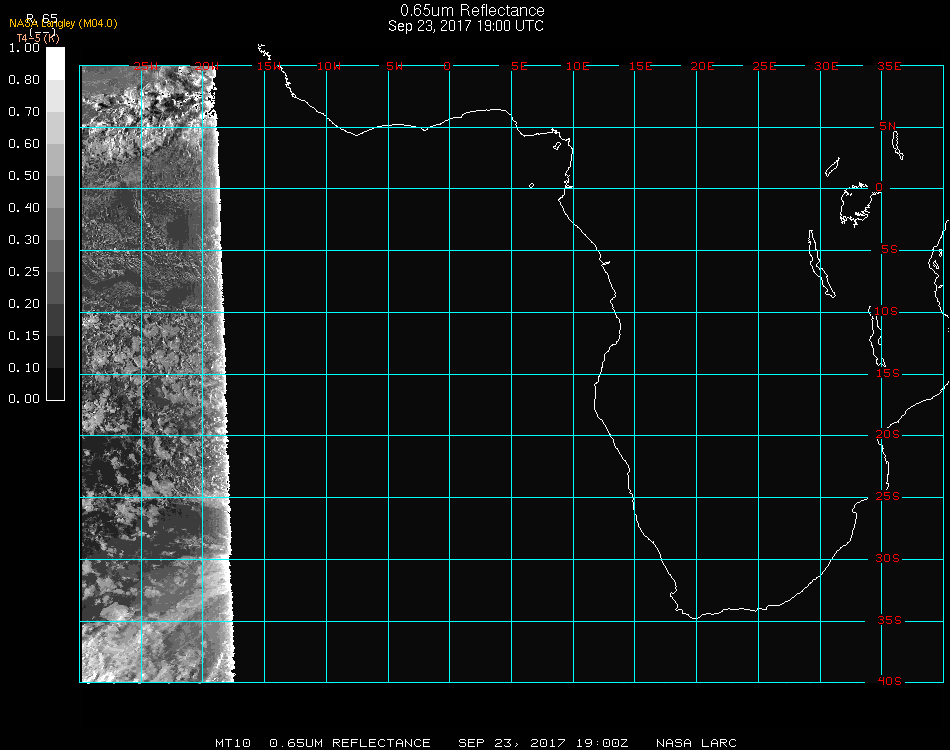Click the 5N latitude label
Viewport: 950px width, 750px height.
point(888,126)
